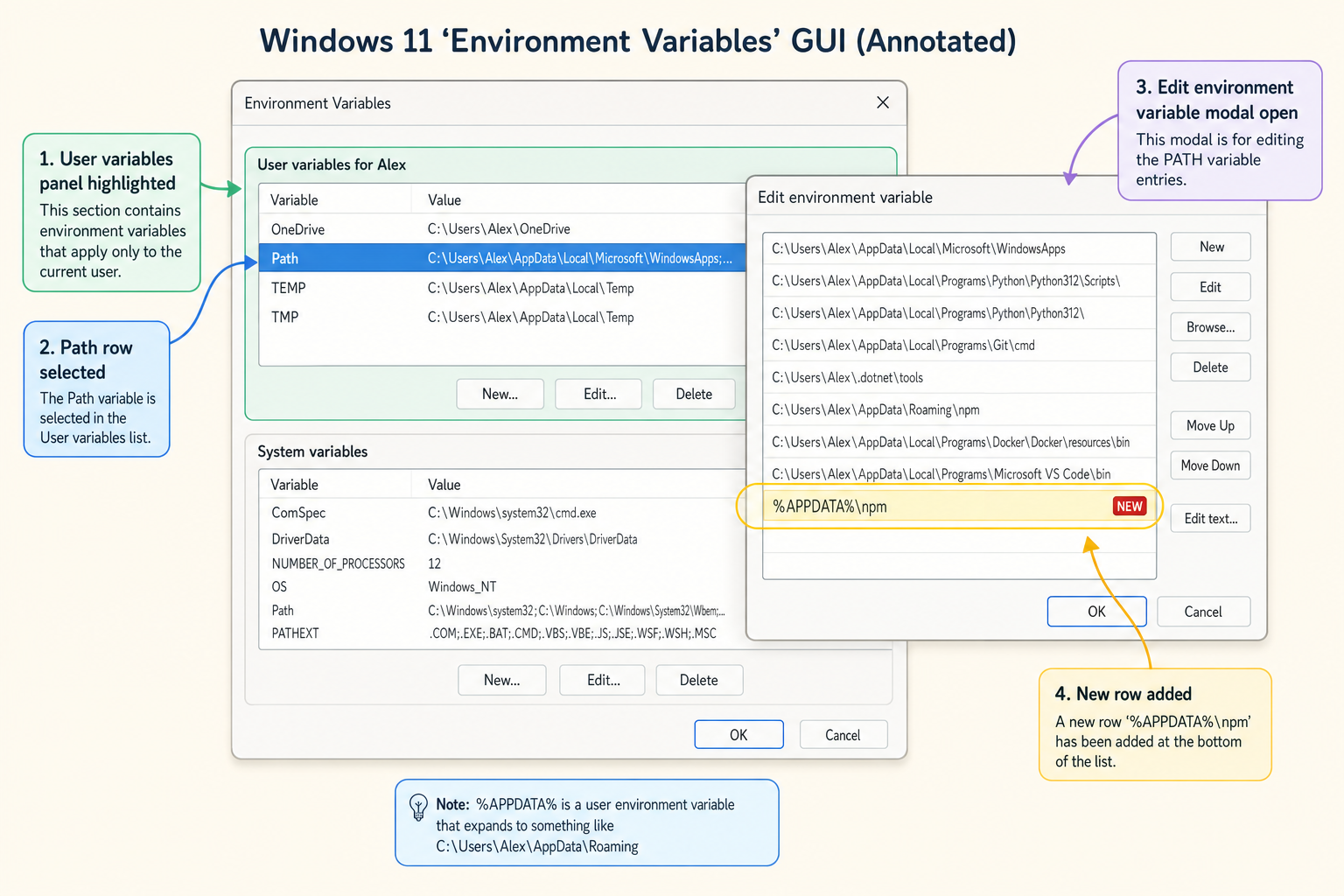The height and width of the screenshot is (896, 1344).
Task: Click Variable column header in System variables
Action: [x=294, y=485]
